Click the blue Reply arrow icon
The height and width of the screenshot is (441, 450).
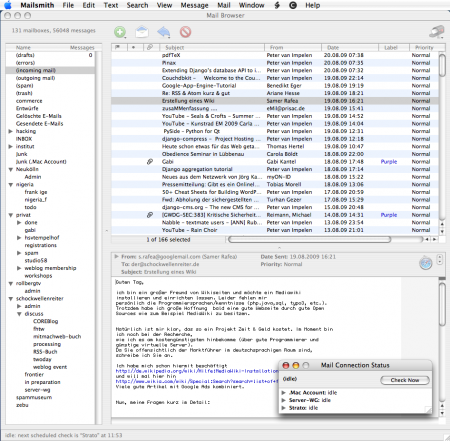coord(164,32)
